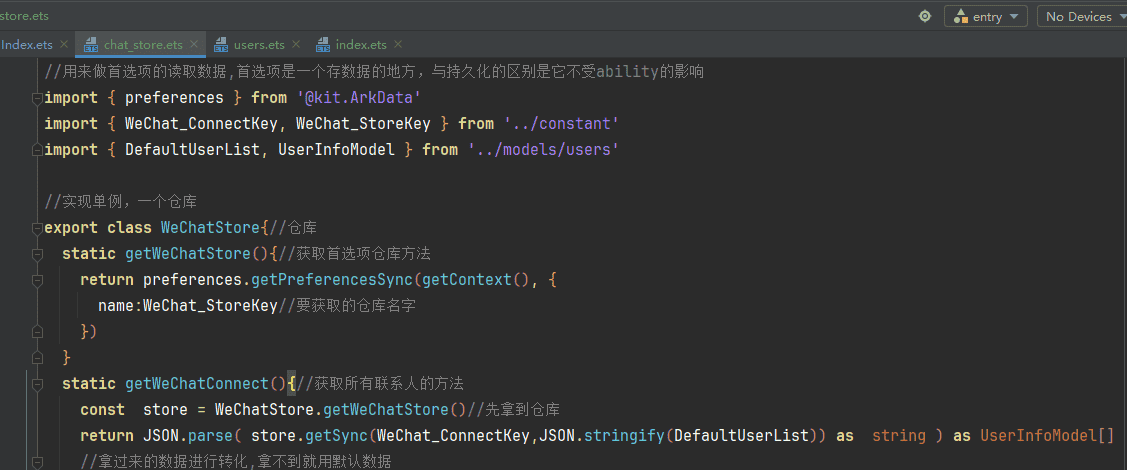Fold the getWeChatConnect method in gutter

37,384
